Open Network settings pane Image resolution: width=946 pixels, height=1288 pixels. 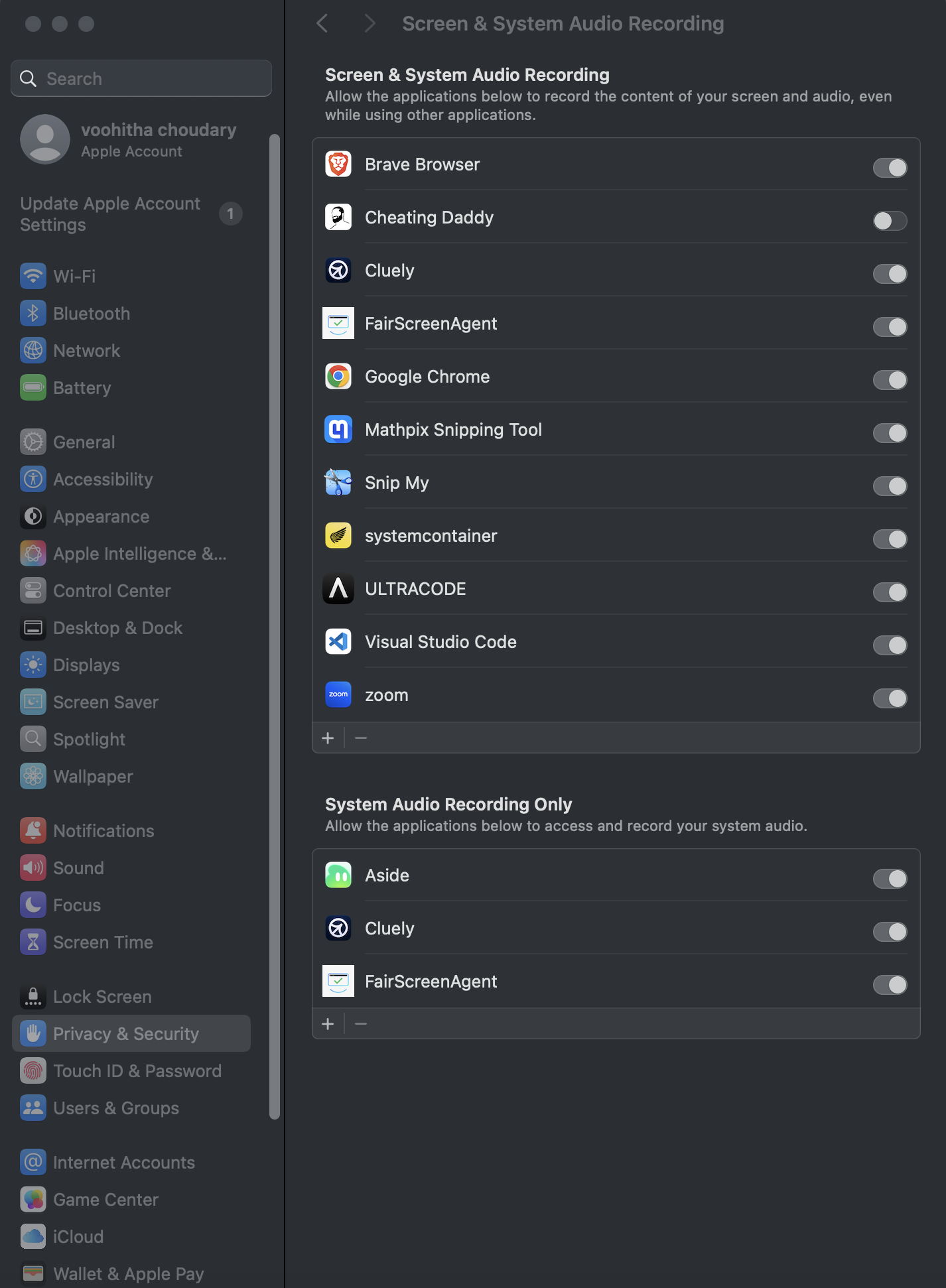pyautogui.click(x=131, y=350)
